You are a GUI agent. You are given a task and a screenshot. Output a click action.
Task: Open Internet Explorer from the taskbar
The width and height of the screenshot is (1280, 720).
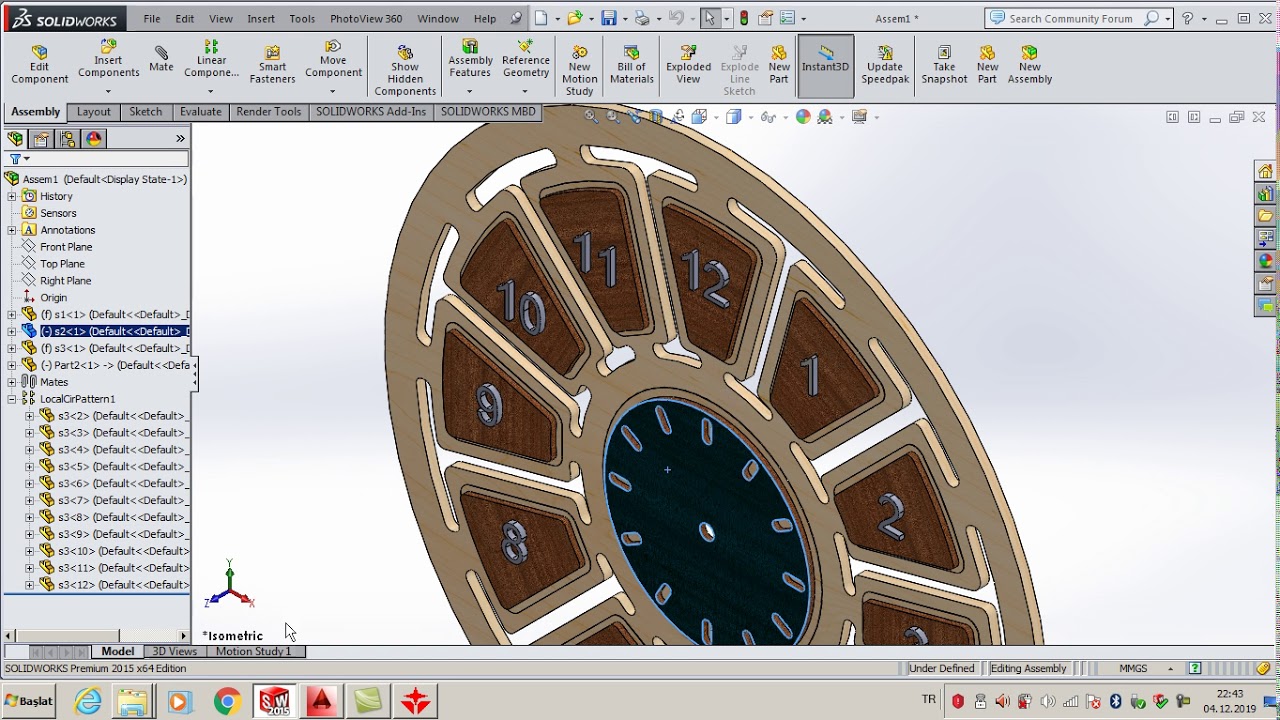pyautogui.click(x=88, y=702)
